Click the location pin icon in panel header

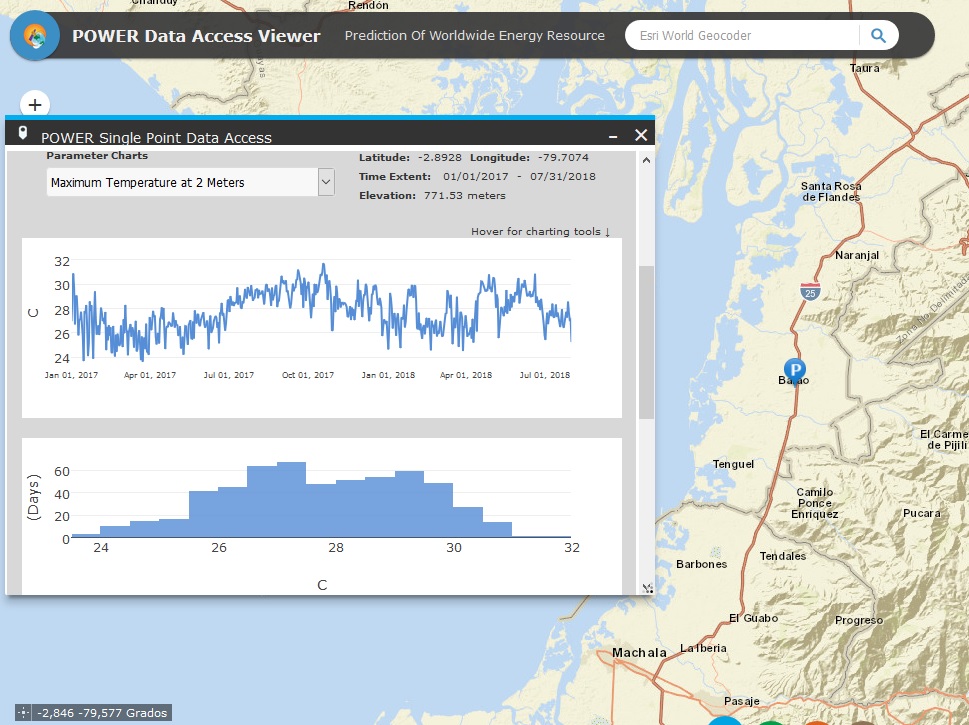click(x=23, y=133)
